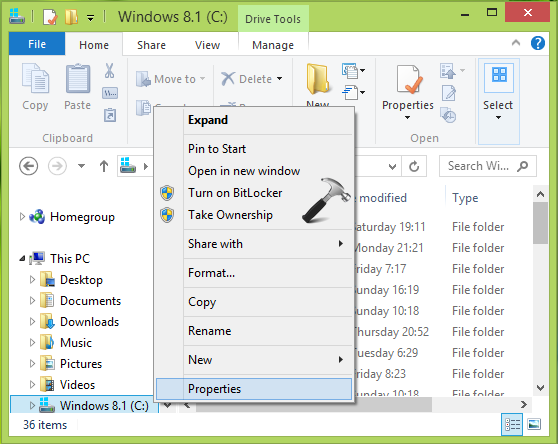Switch to the Share ribbon tab
This screenshot has height=444, width=558.
point(151,45)
